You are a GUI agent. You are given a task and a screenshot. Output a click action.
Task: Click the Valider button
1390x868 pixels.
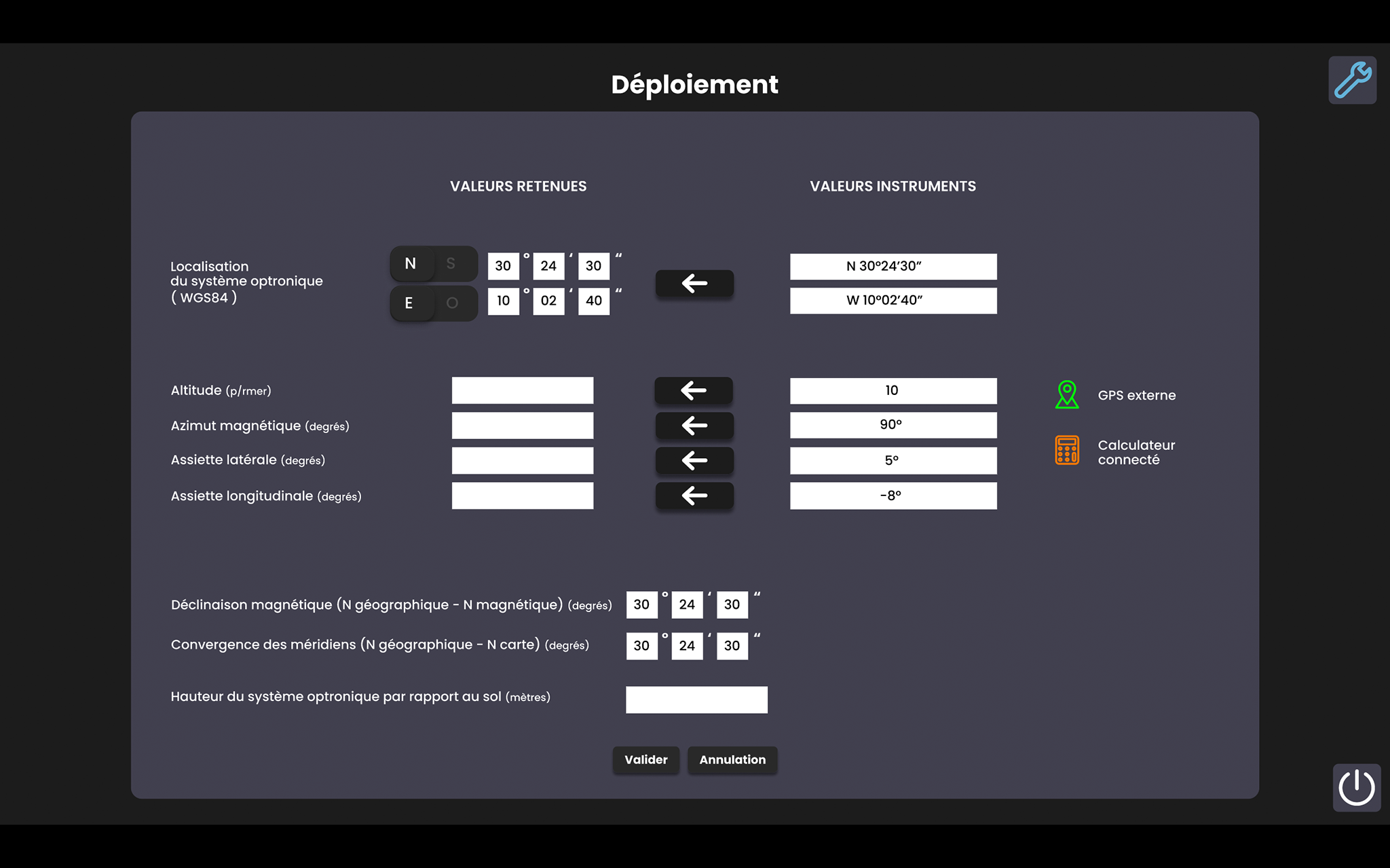[x=645, y=759]
